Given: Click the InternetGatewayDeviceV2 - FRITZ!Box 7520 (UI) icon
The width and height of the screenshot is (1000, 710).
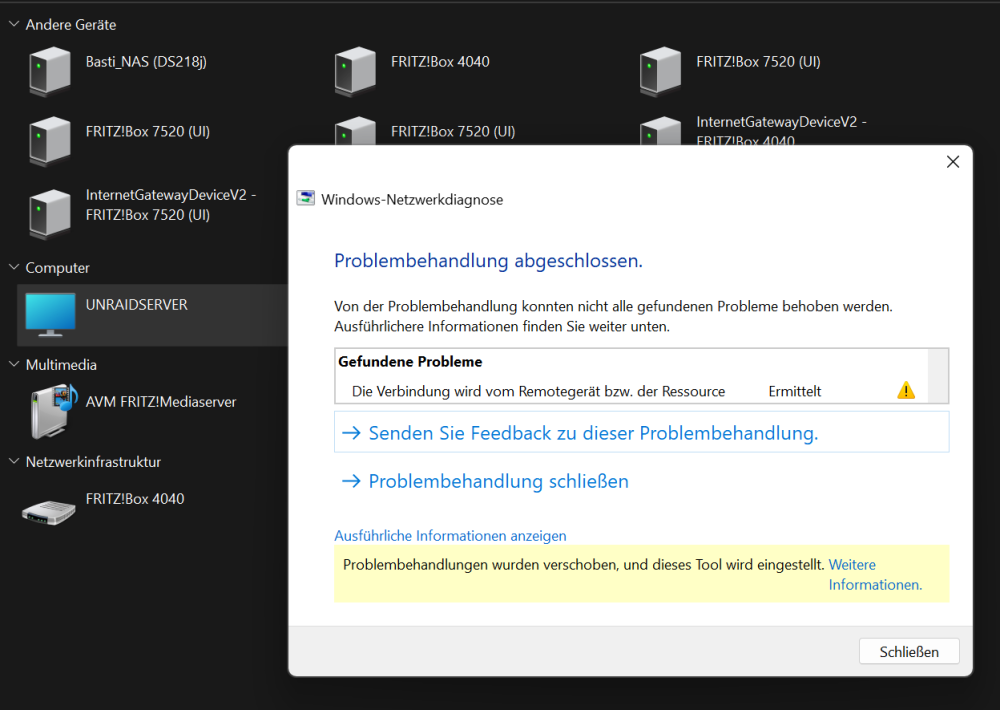Looking at the screenshot, I should point(50,214).
